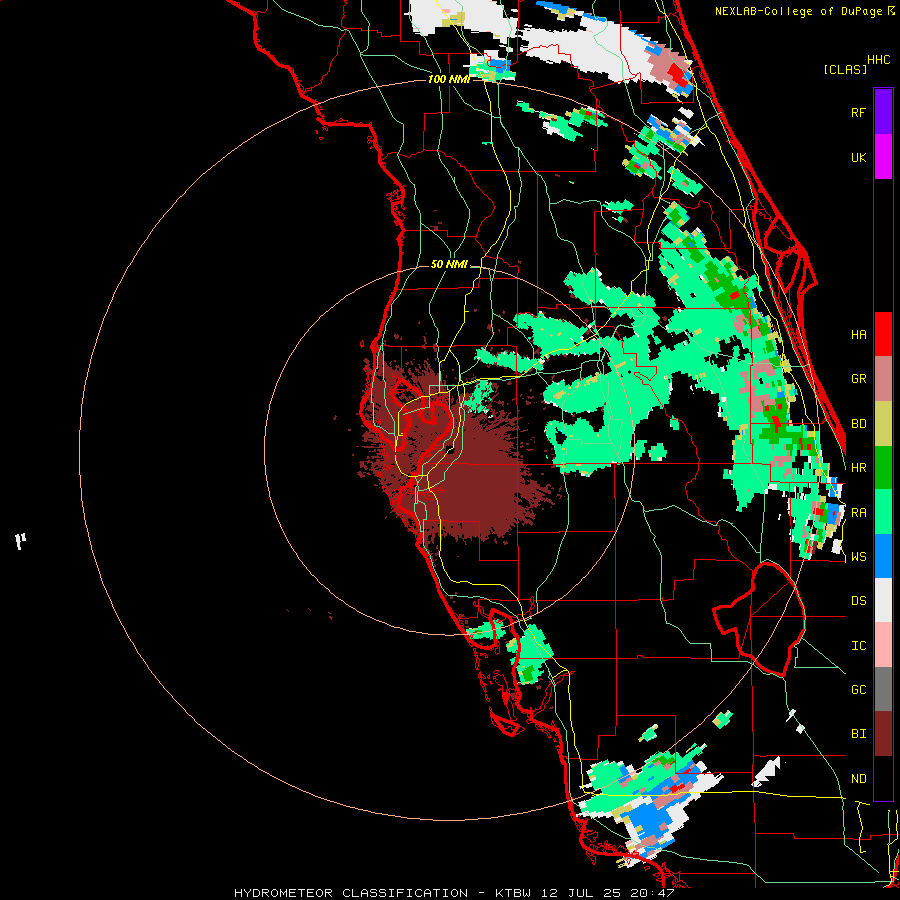Click the "50 NMI" range ring label
The width and height of the screenshot is (900, 900).
pyautogui.click(x=449, y=264)
